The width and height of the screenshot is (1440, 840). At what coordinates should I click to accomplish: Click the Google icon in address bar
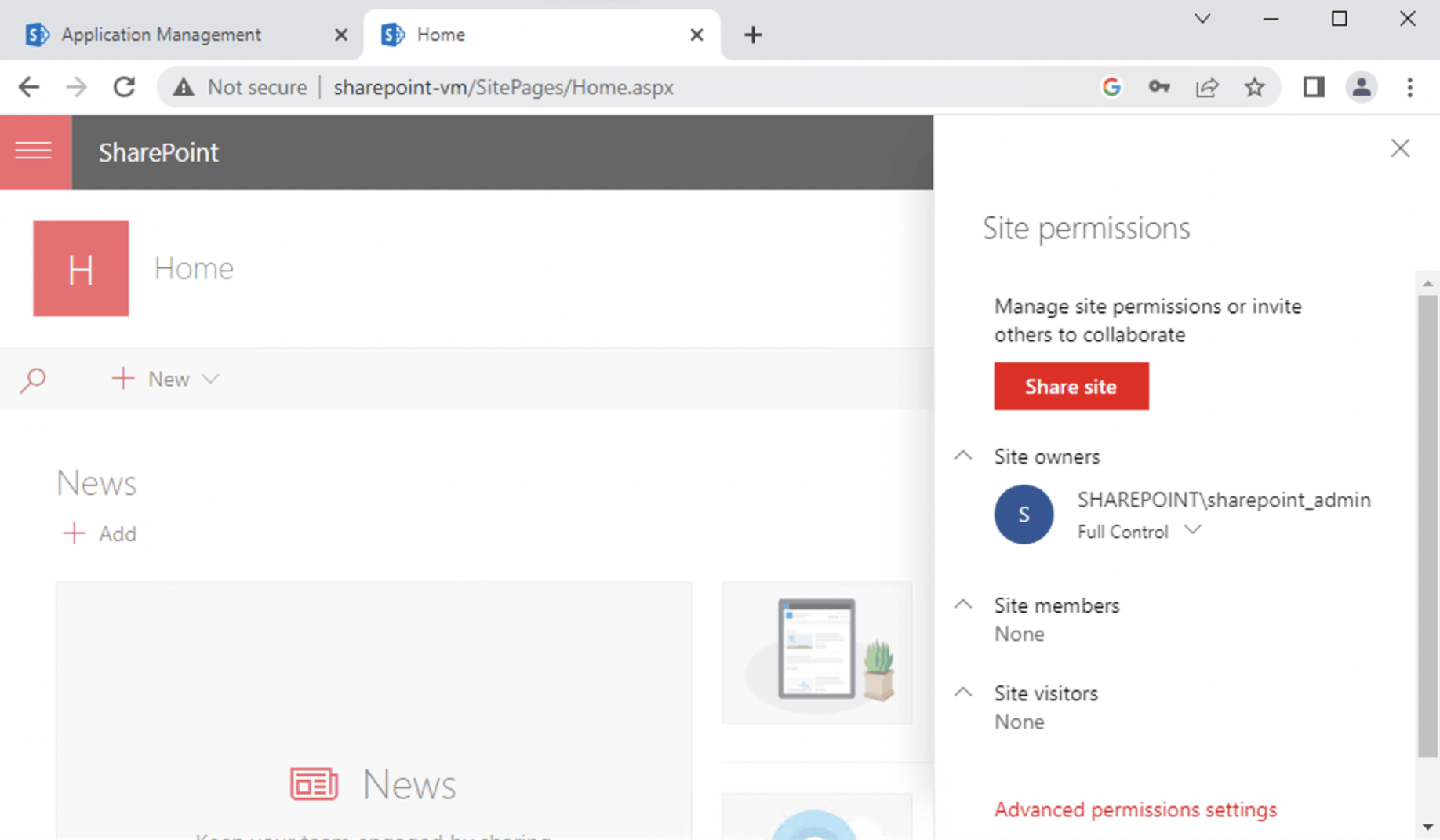click(1111, 87)
